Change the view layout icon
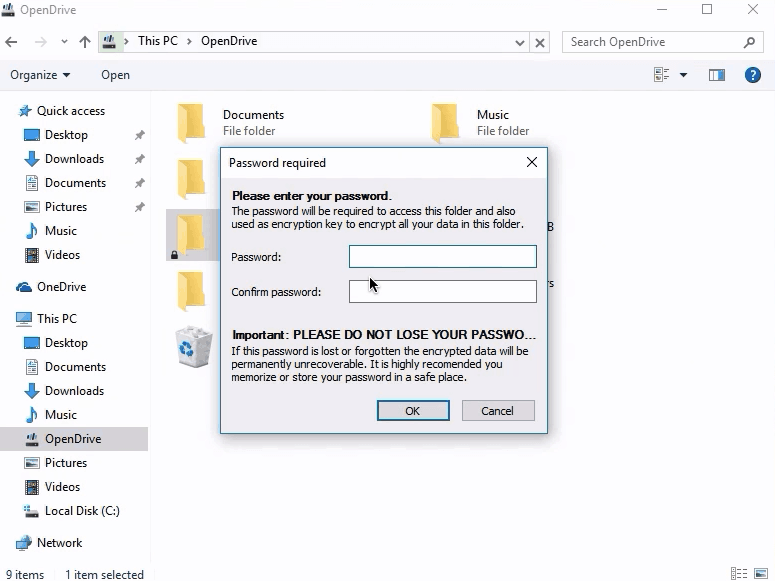 (x=661, y=75)
